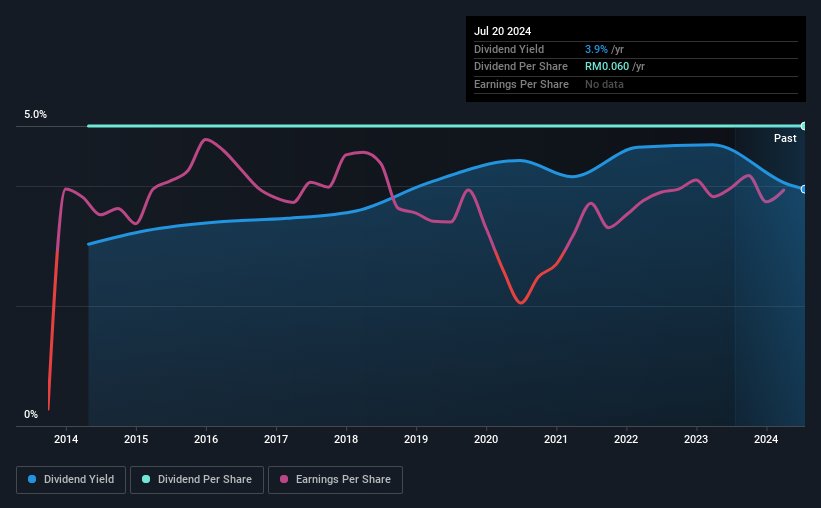Select the 2014 axis label
The image size is (821, 508).
point(66,439)
